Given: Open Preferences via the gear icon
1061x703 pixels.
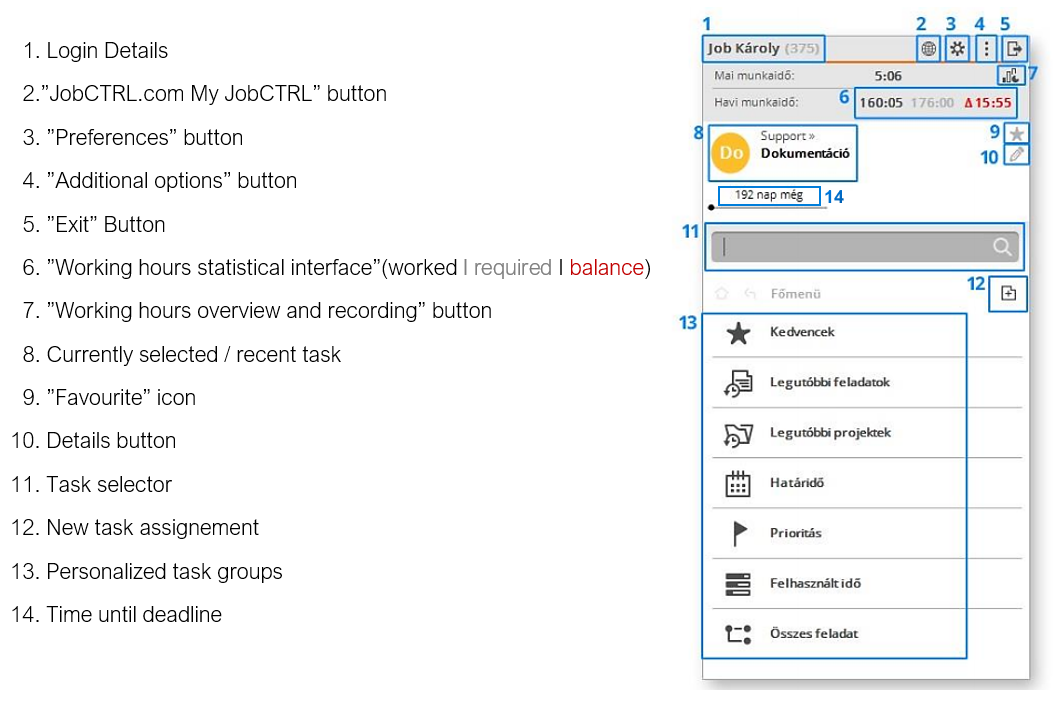Looking at the screenshot, I should pos(957,48).
